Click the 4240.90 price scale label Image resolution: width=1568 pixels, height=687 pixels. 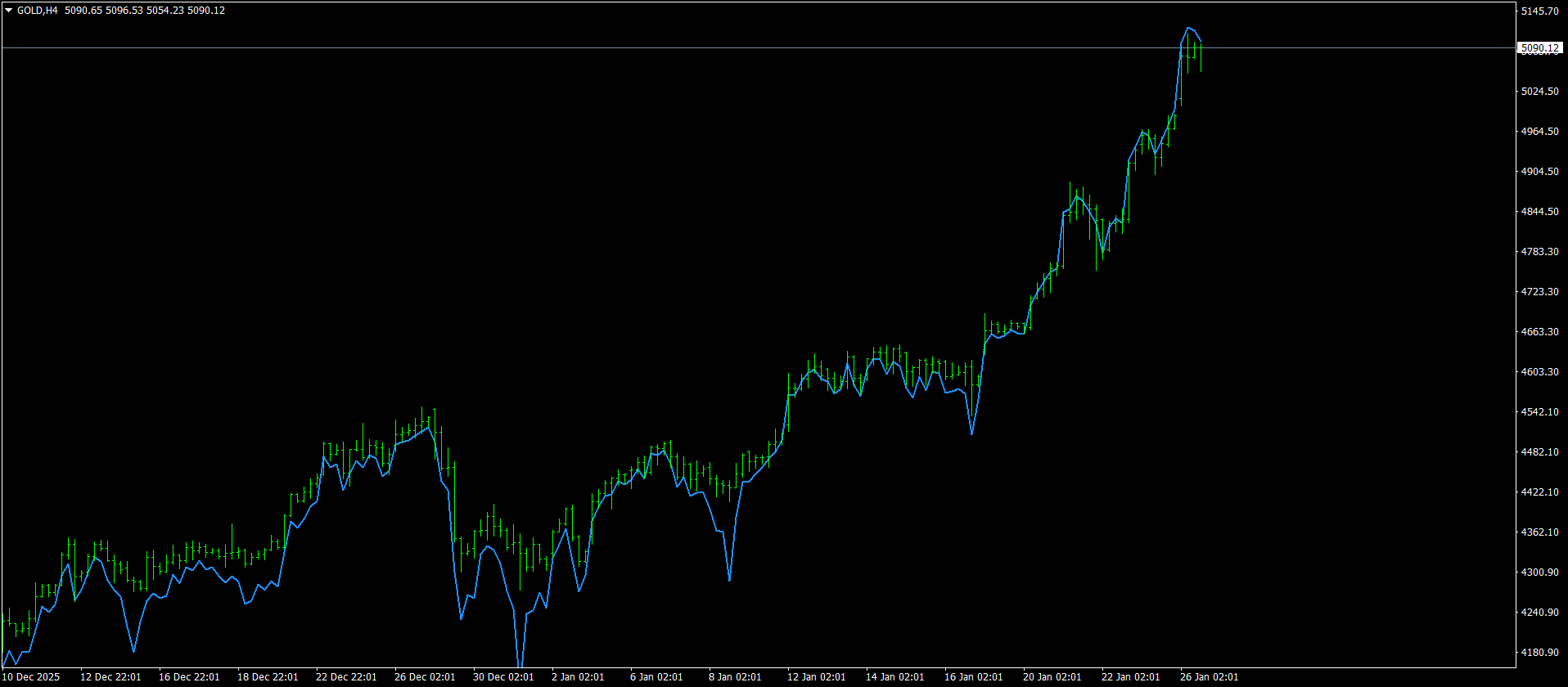(x=1539, y=613)
